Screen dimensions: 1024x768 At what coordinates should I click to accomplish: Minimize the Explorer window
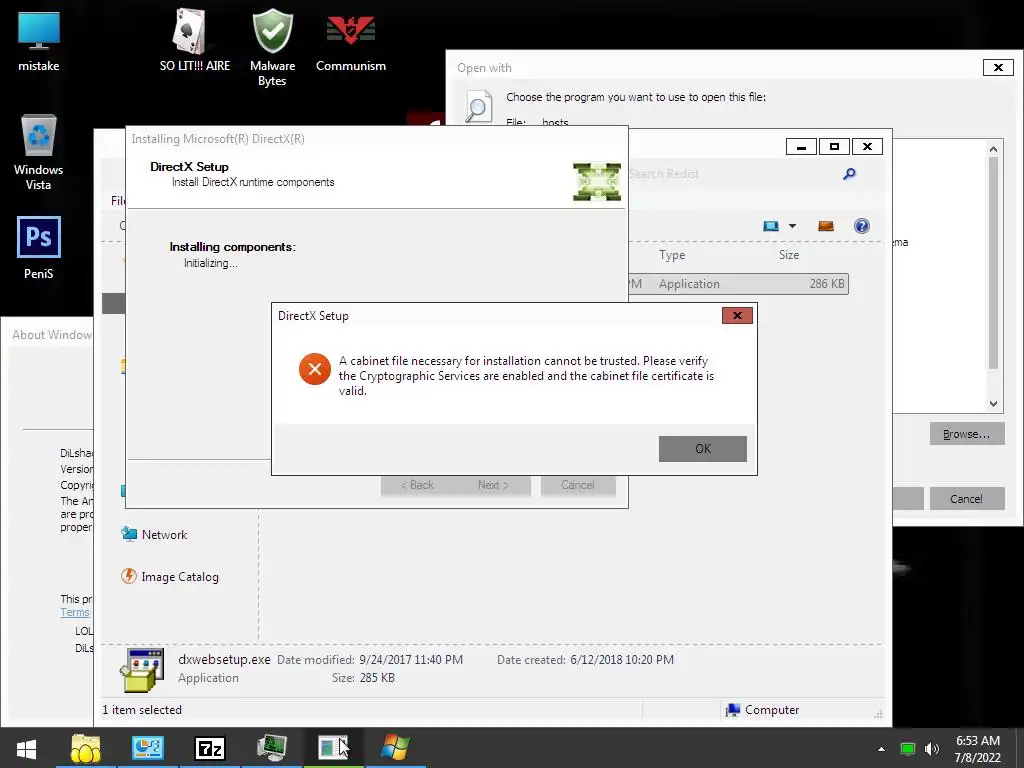[801, 146]
